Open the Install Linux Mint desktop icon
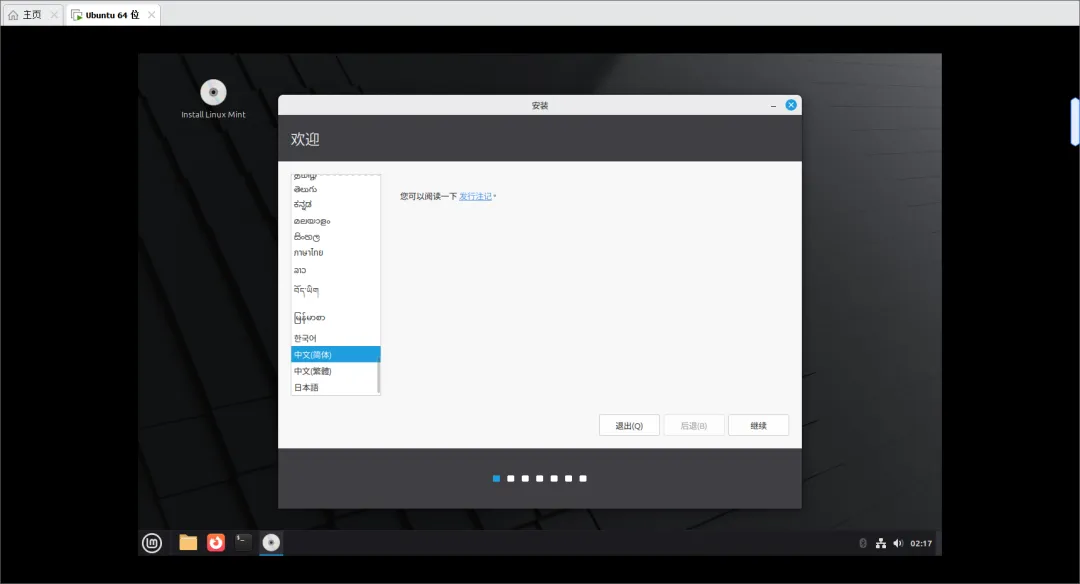 [x=213, y=99]
